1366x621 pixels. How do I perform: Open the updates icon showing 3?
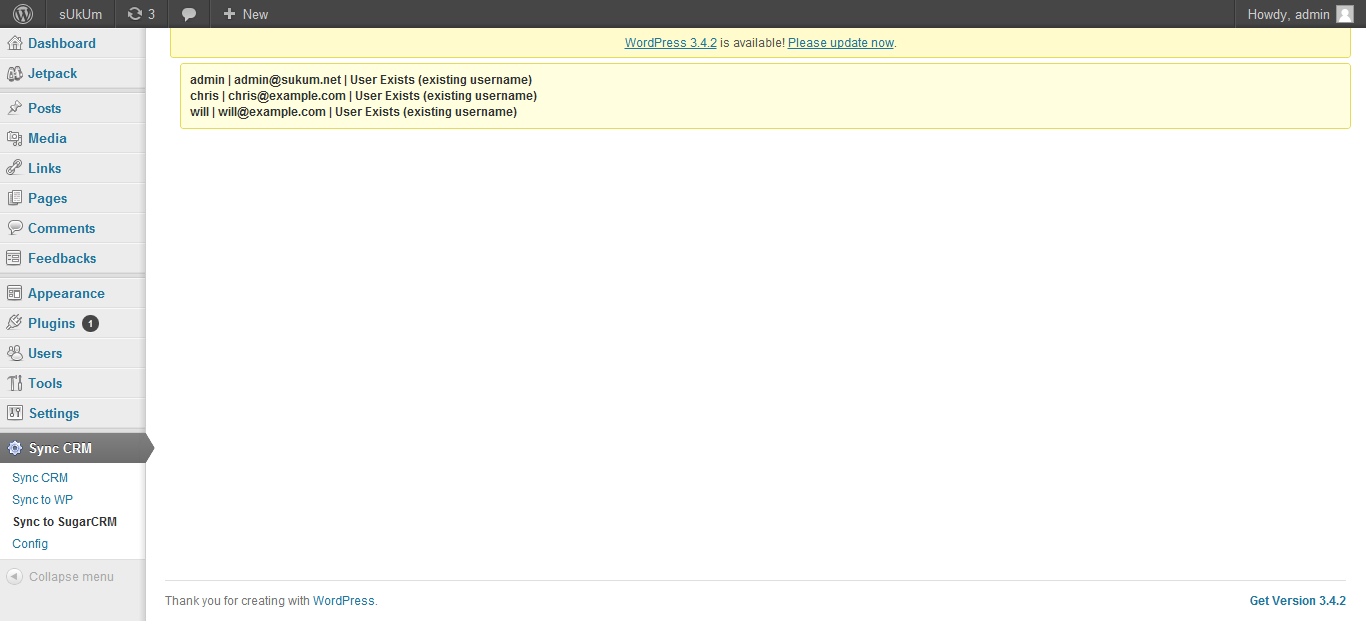click(141, 14)
